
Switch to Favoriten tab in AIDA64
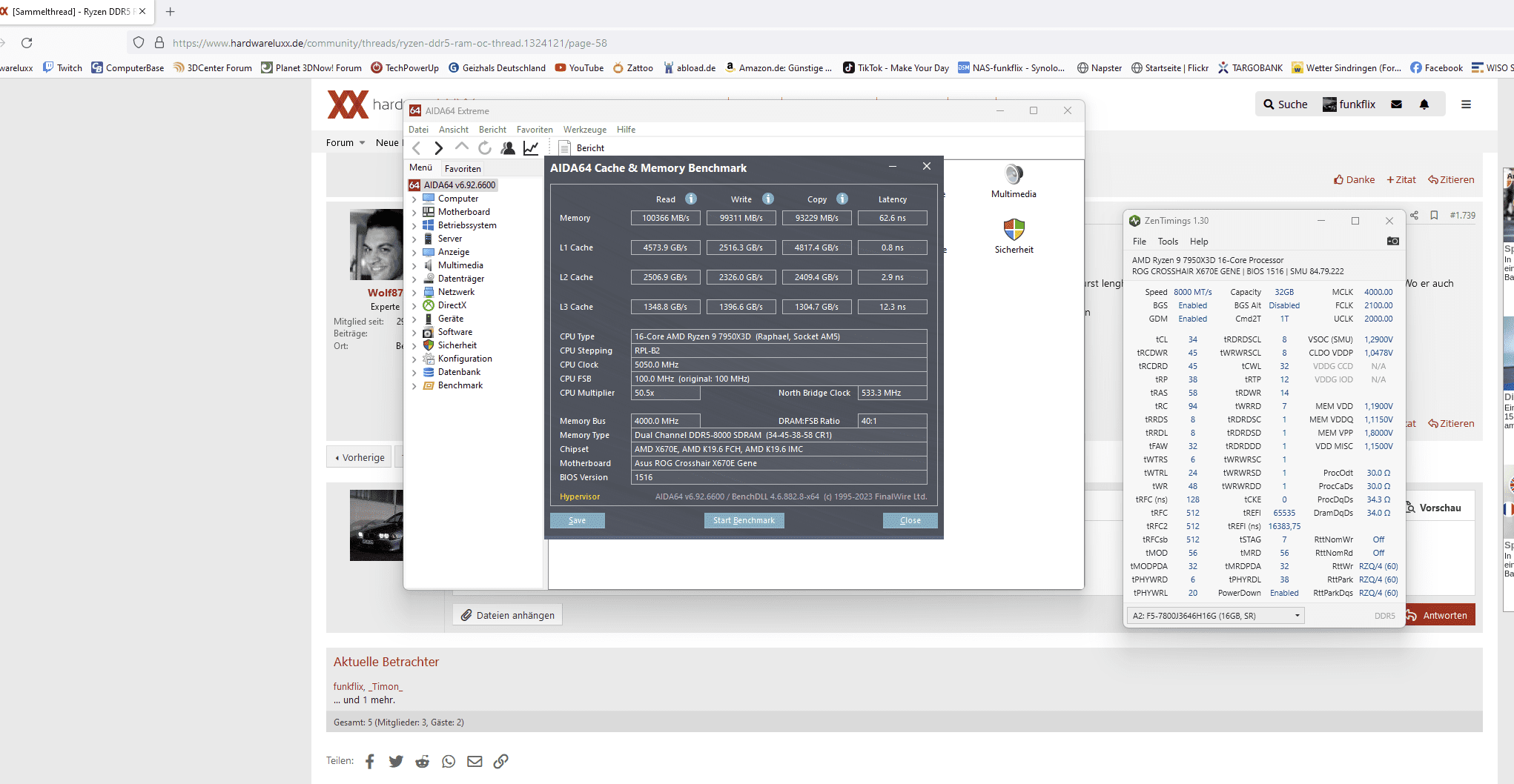click(463, 168)
